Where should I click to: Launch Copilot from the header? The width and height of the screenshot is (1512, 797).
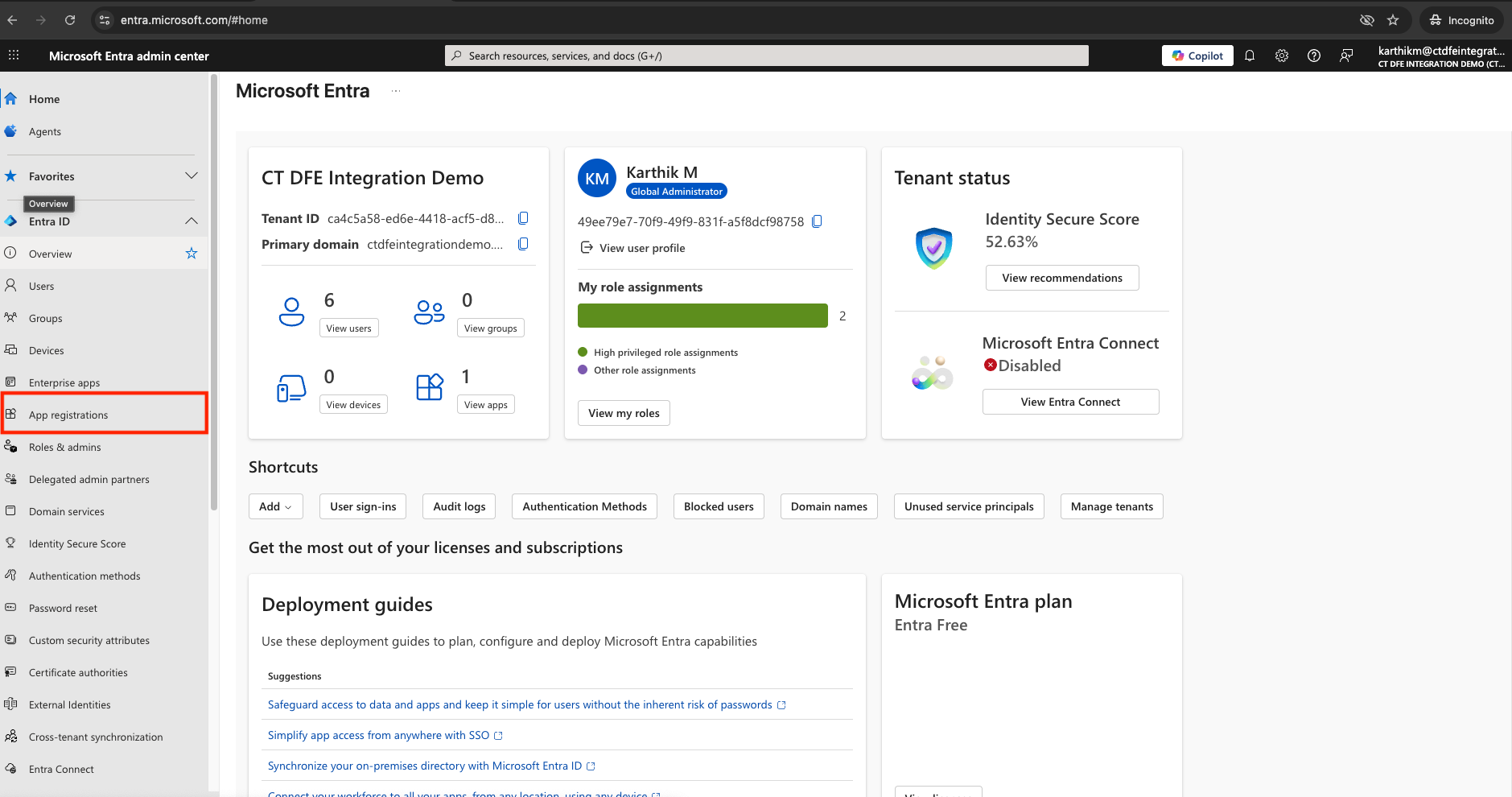click(1197, 56)
